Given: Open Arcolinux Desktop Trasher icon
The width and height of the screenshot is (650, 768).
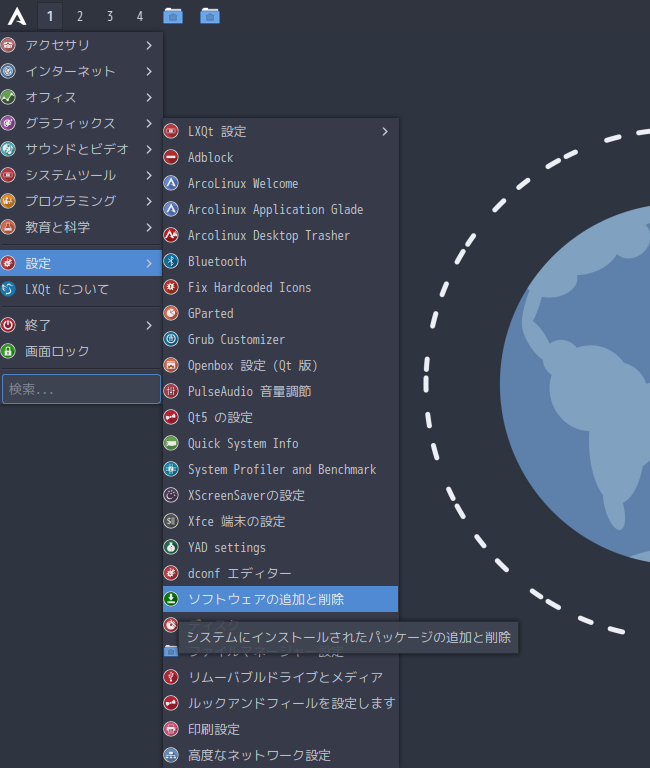Looking at the screenshot, I should 171,235.
